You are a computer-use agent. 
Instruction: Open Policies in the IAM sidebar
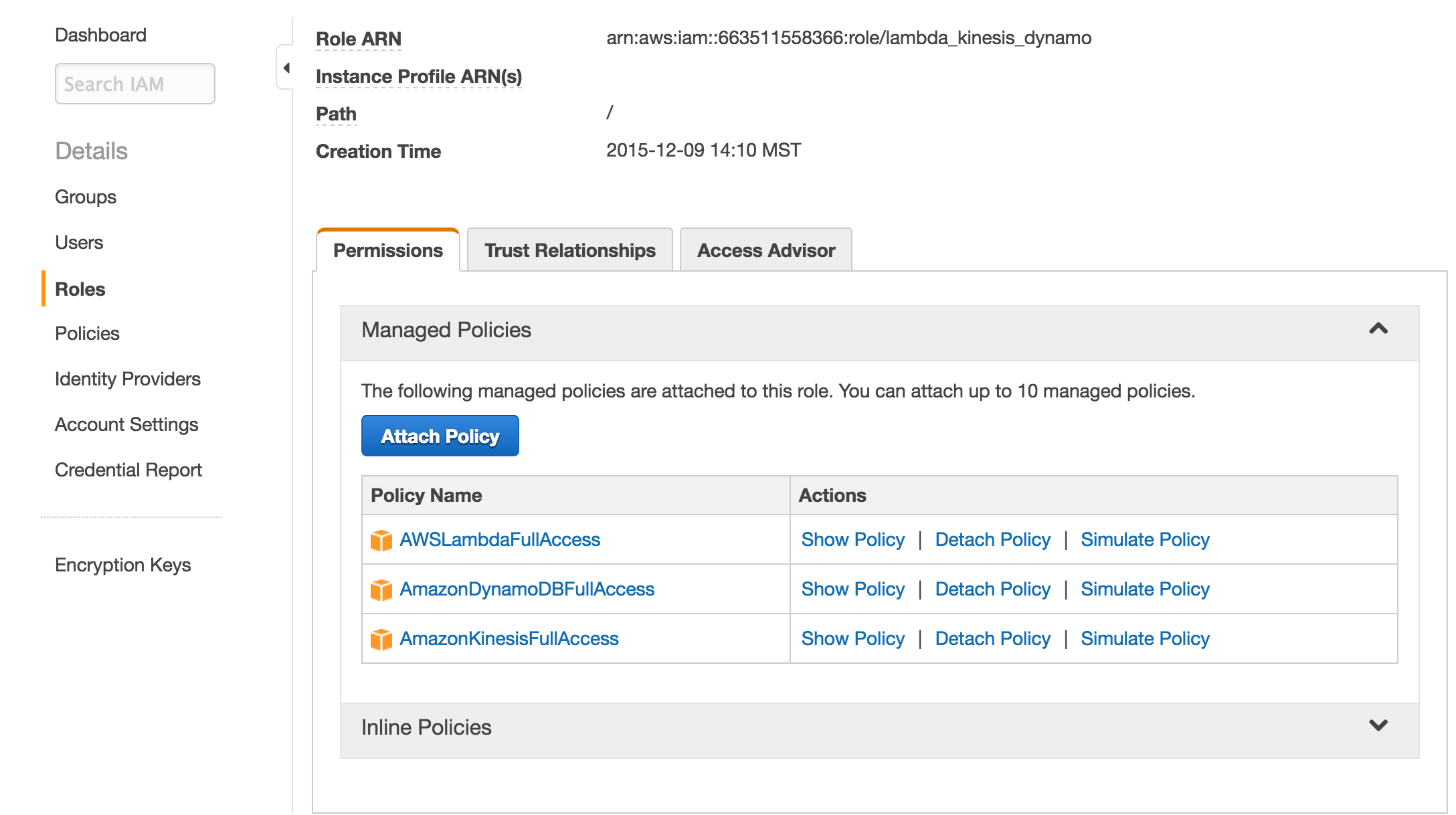pyautogui.click(x=87, y=333)
